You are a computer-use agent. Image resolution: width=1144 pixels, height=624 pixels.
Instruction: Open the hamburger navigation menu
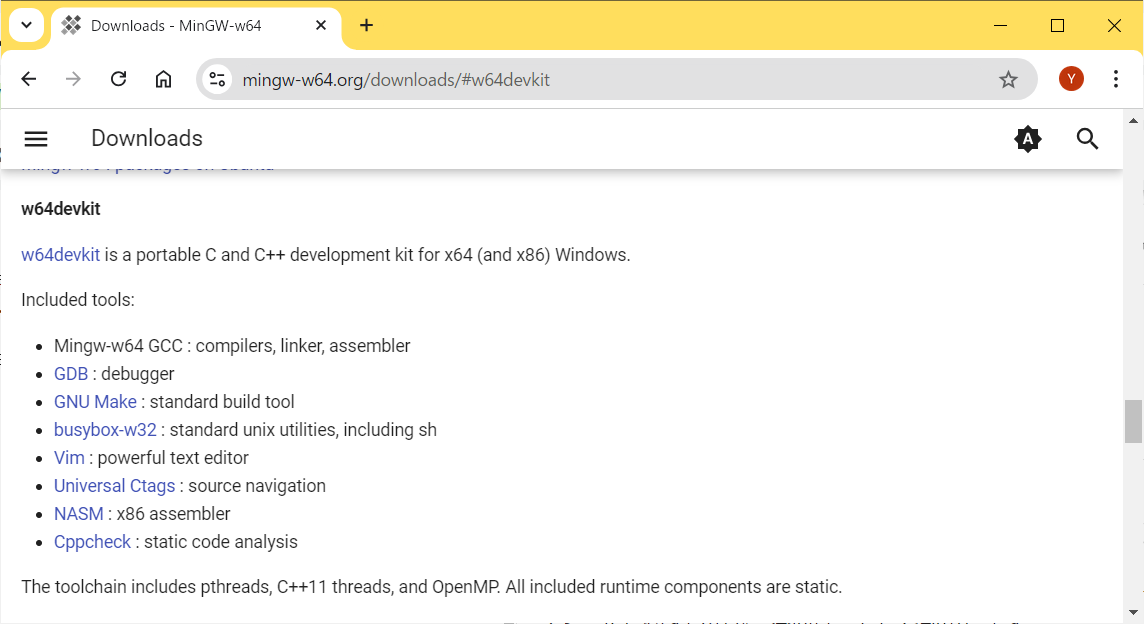[36, 139]
